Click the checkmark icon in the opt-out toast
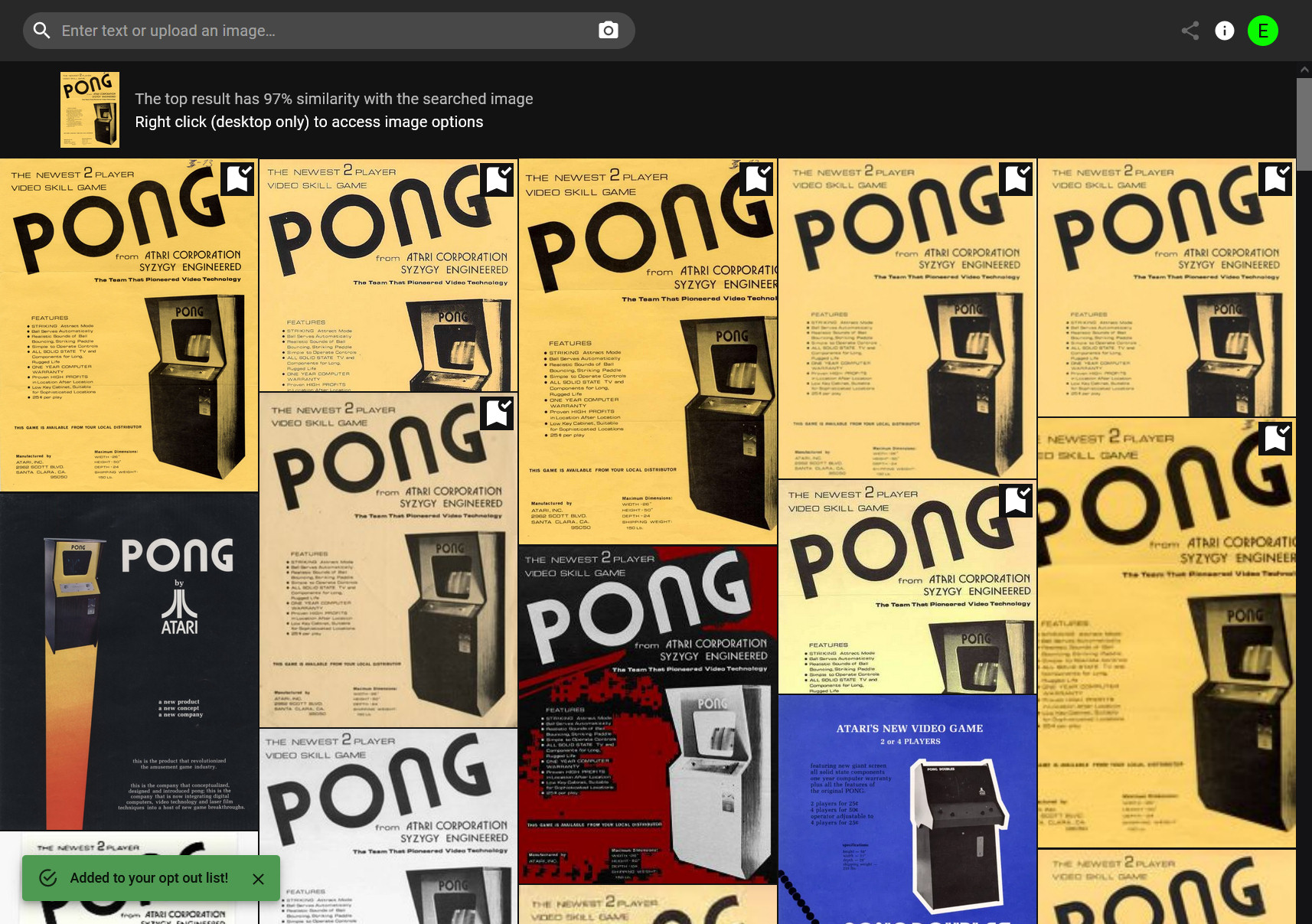The image size is (1312, 924). (48, 878)
